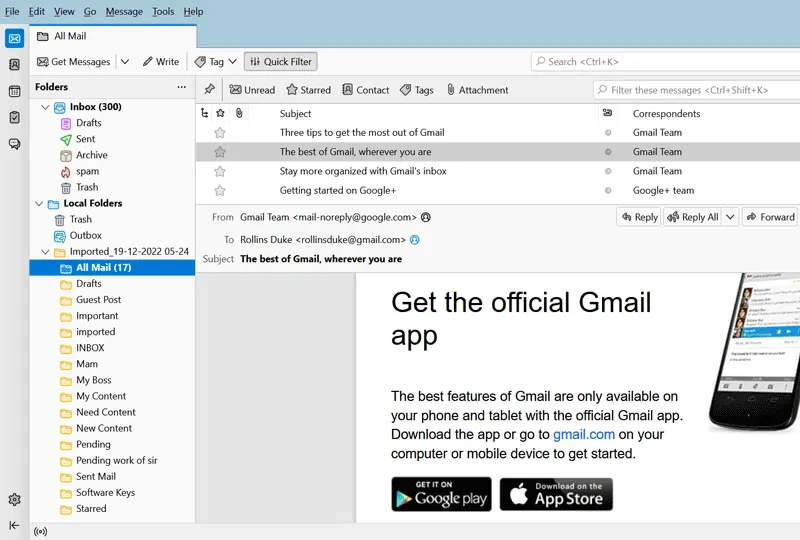This screenshot has width=800, height=540.
Task: Open the Tasks sidebar icon
Action: (14, 117)
